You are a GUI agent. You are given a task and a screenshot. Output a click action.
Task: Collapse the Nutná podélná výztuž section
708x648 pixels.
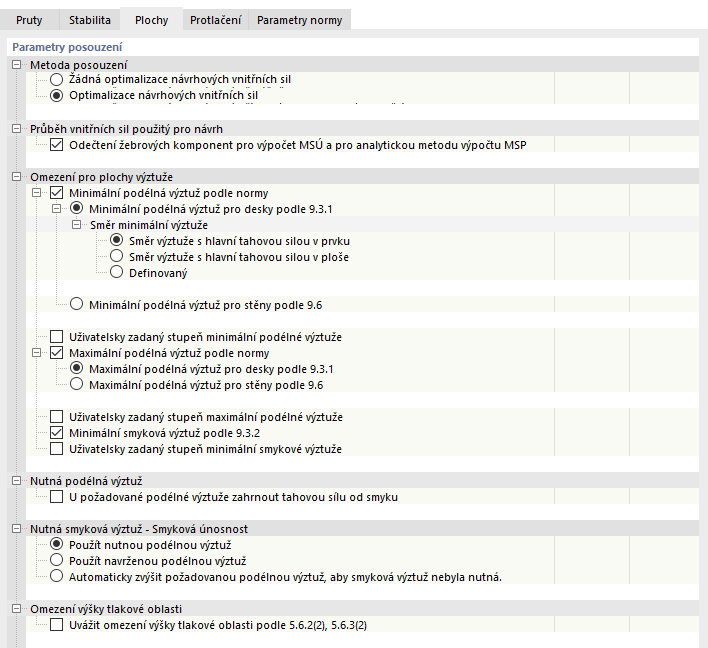tap(17, 481)
